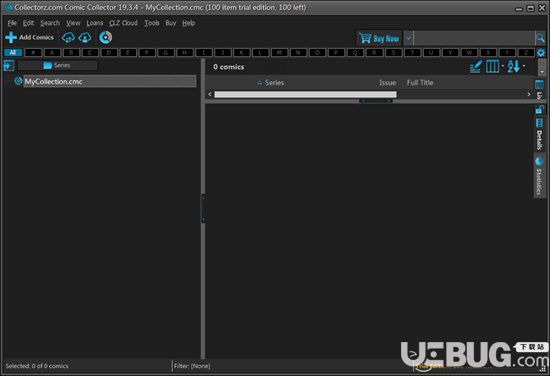Screen dimensions: 550x376
Task: Click the magnifier search icon
Action: point(540,38)
